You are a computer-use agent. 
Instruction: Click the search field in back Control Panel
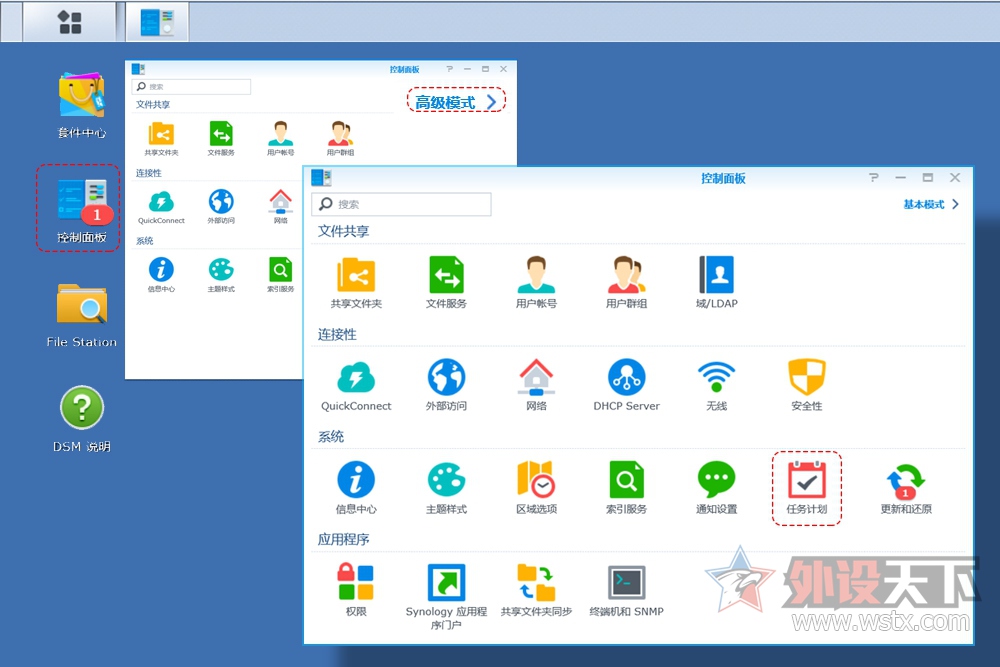pyautogui.click(x=191, y=86)
